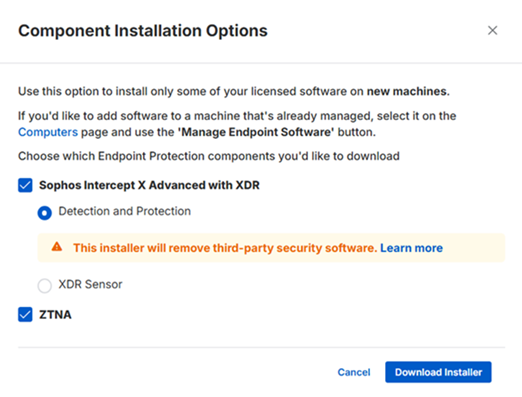The image size is (522, 397).
Task: Click the 'Choose which Endpoint Protection components' line
Action: coord(209,156)
